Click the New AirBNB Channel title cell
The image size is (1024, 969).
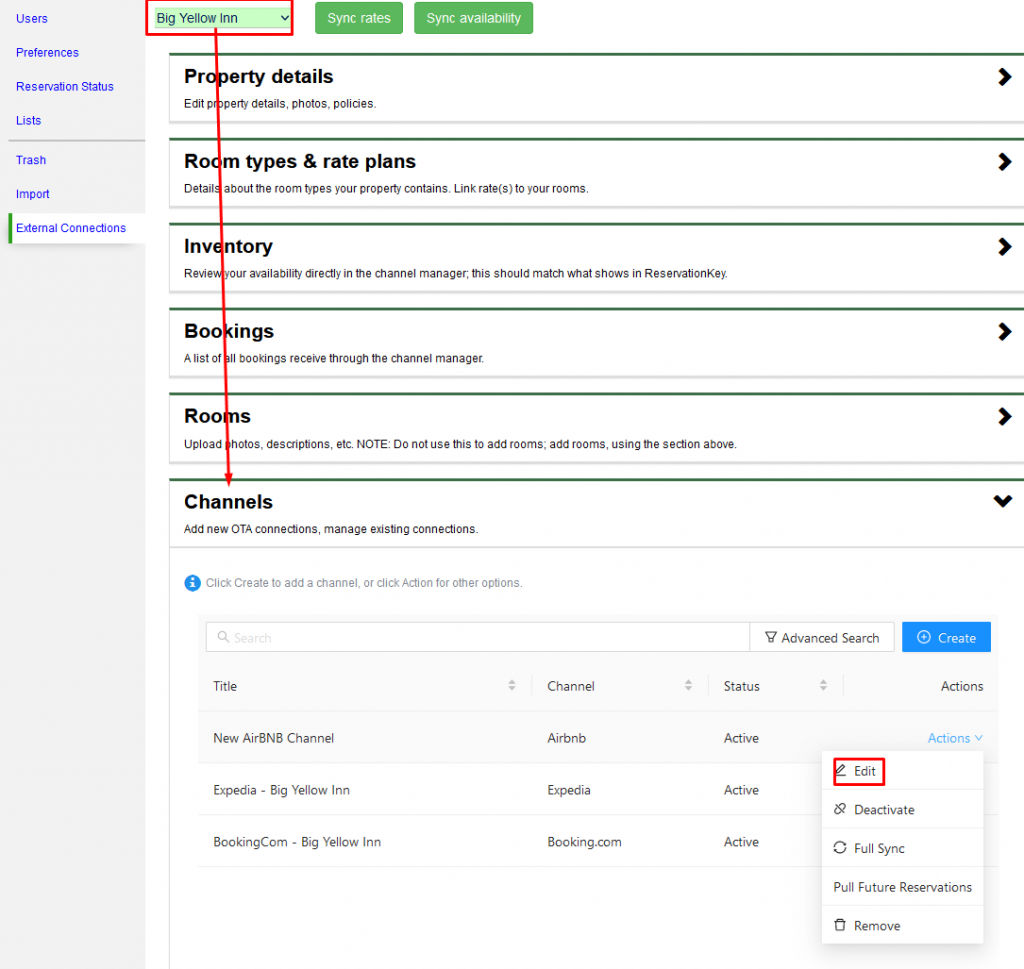[x=274, y=738]
